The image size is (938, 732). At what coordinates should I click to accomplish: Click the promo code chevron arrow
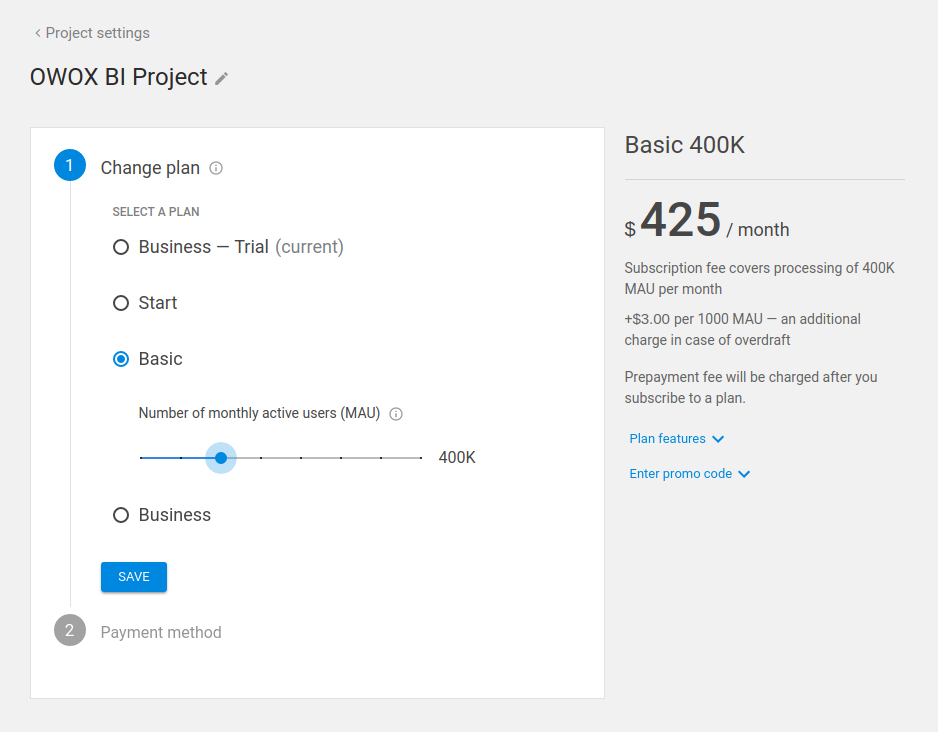(744, 474)
